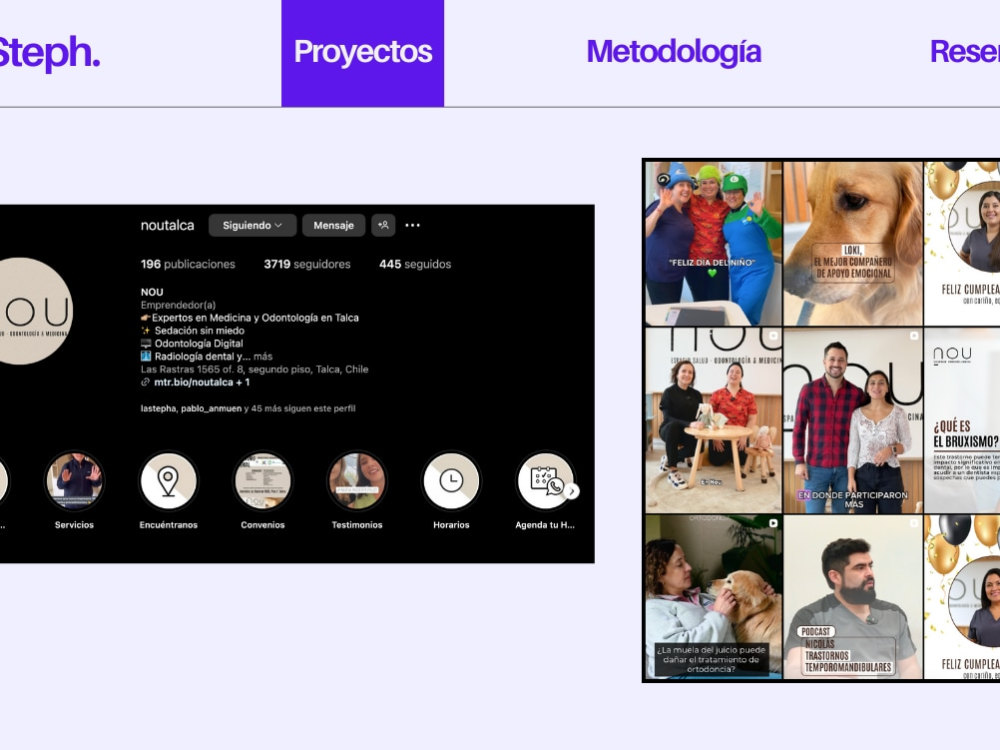Open the Siguiendo dropdown on noutalca profile
The width and height of the screenshot is (1000, 750).
[252, 225]
